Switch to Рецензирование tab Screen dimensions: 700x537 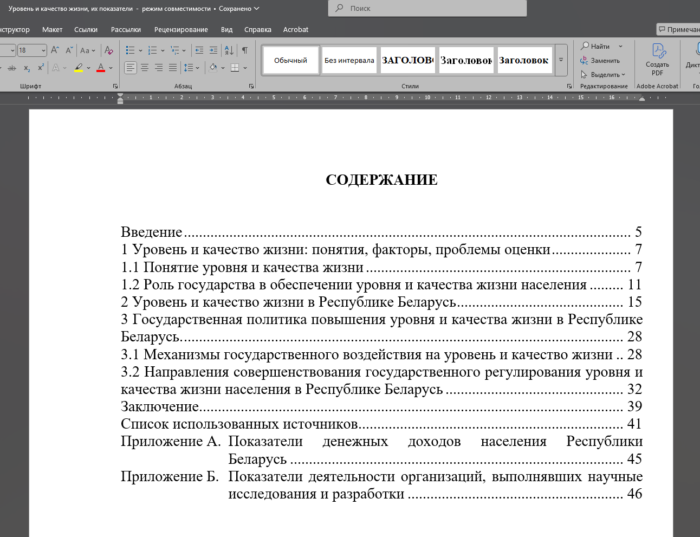[181, 29]
